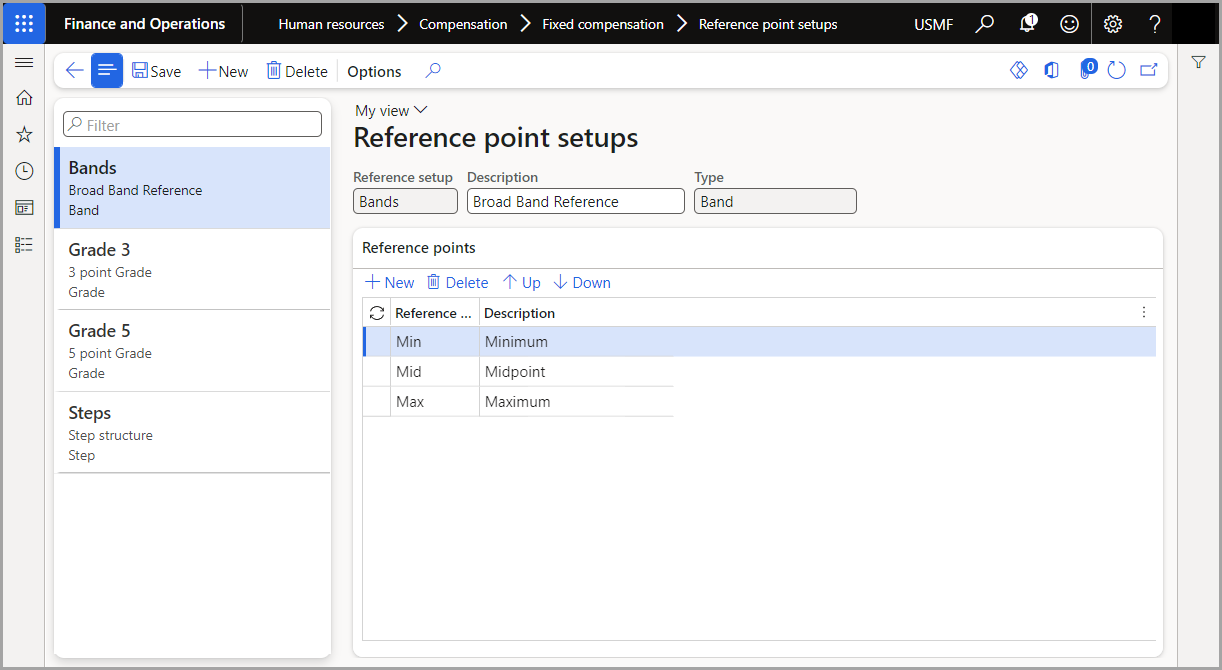Open Recent clock icon in sidebar
The image size is (1222, 670).
[24, 171]
